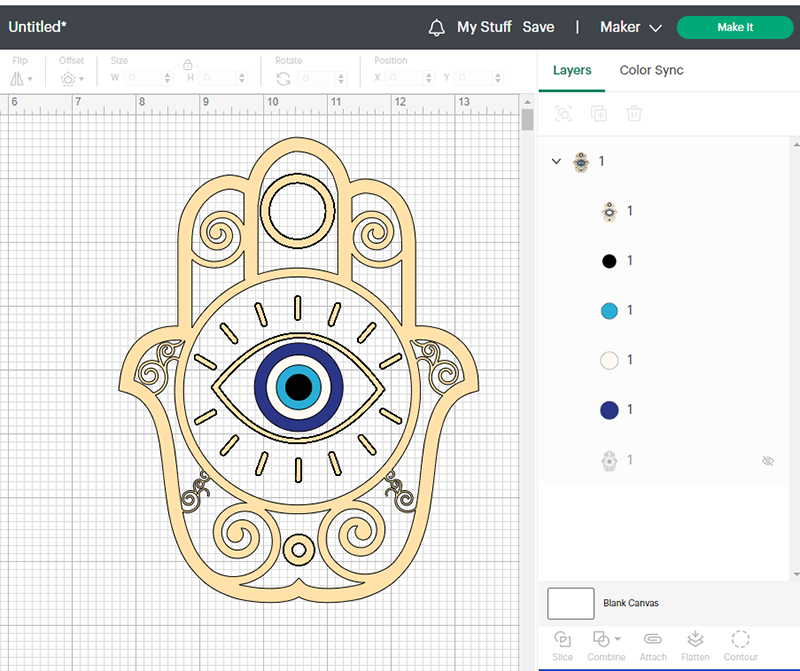Screen dimensions: 800x671
Task: Open the Maker machine dropdown
Action: coord(631,27)
